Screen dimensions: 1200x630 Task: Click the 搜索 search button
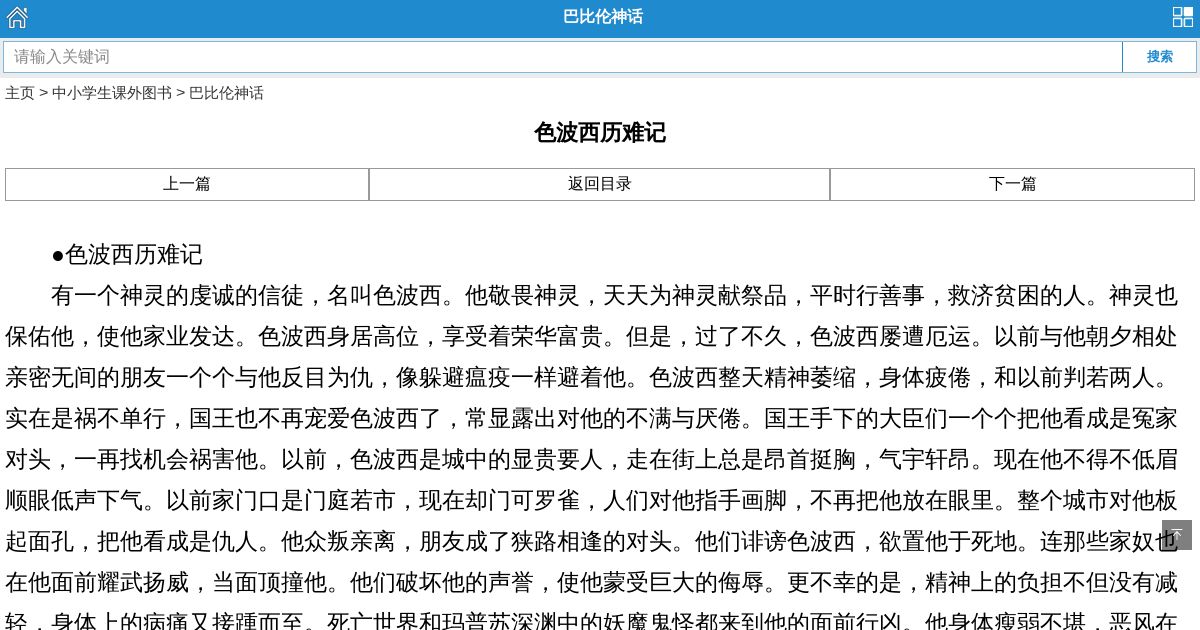(1159, 57)
